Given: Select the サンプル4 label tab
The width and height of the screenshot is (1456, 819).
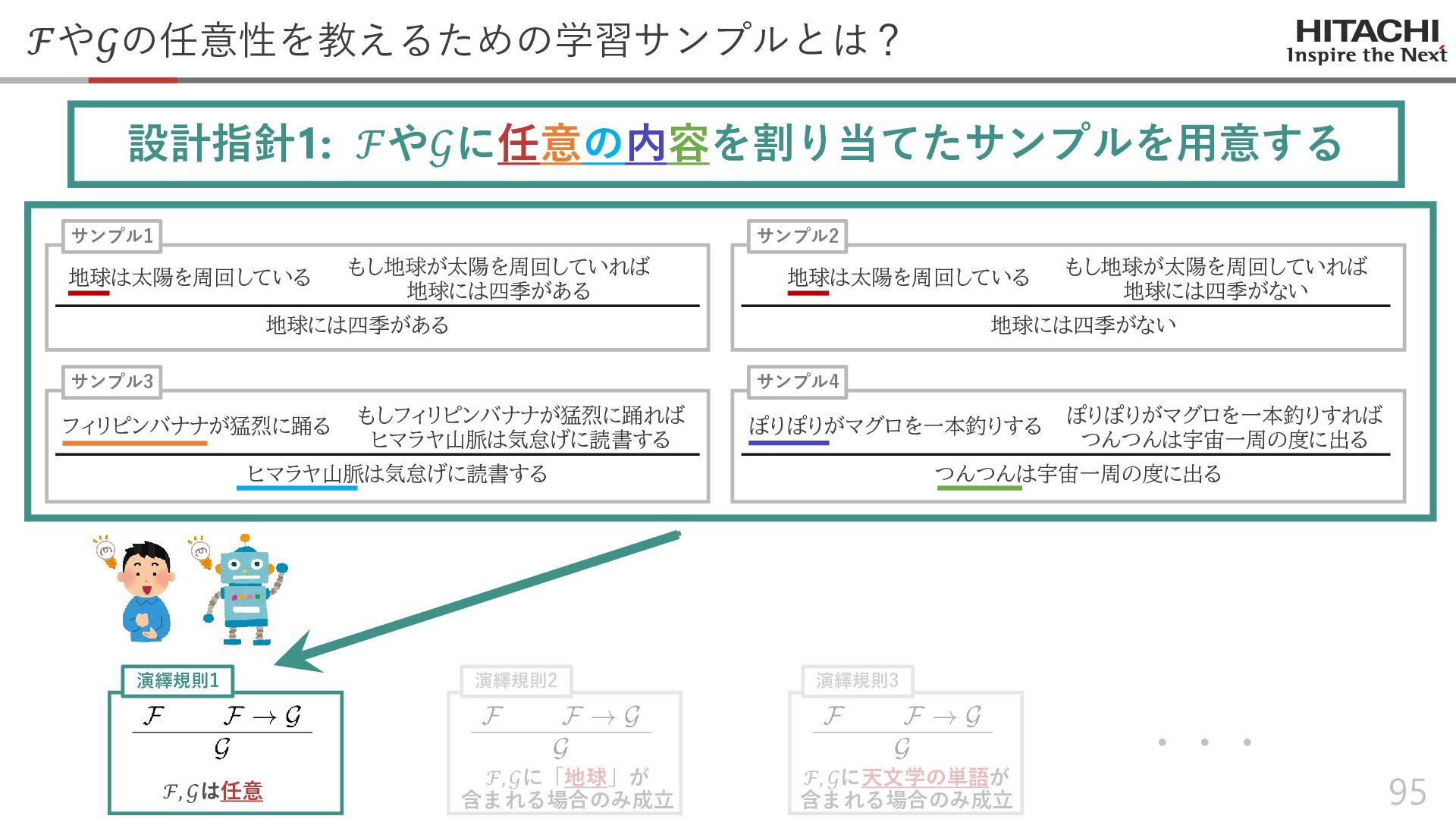Looking at the screenshot, I should [x=798, y=381].
